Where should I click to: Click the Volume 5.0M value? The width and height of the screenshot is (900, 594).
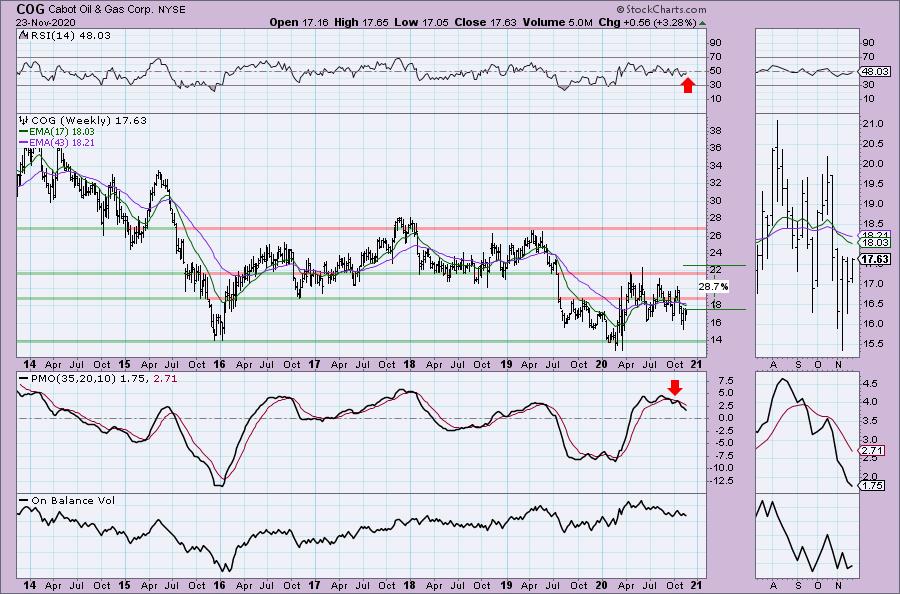pyautogui.click(x=557, y=22)
